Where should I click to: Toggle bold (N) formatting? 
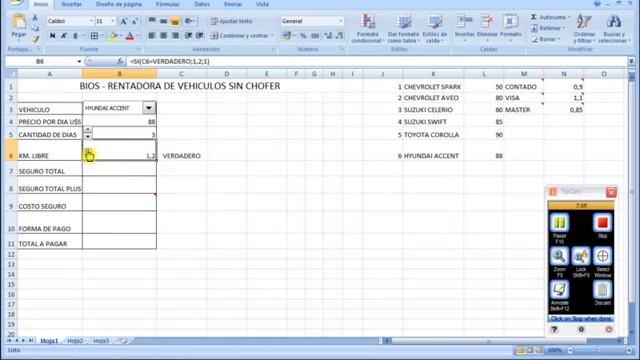tap(52, 36)
